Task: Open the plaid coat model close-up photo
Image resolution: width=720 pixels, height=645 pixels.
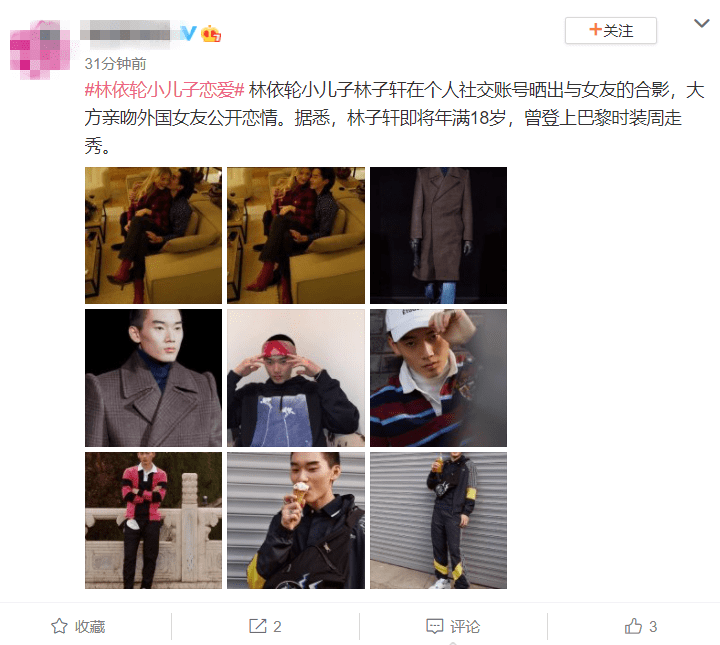Action: 153,378
